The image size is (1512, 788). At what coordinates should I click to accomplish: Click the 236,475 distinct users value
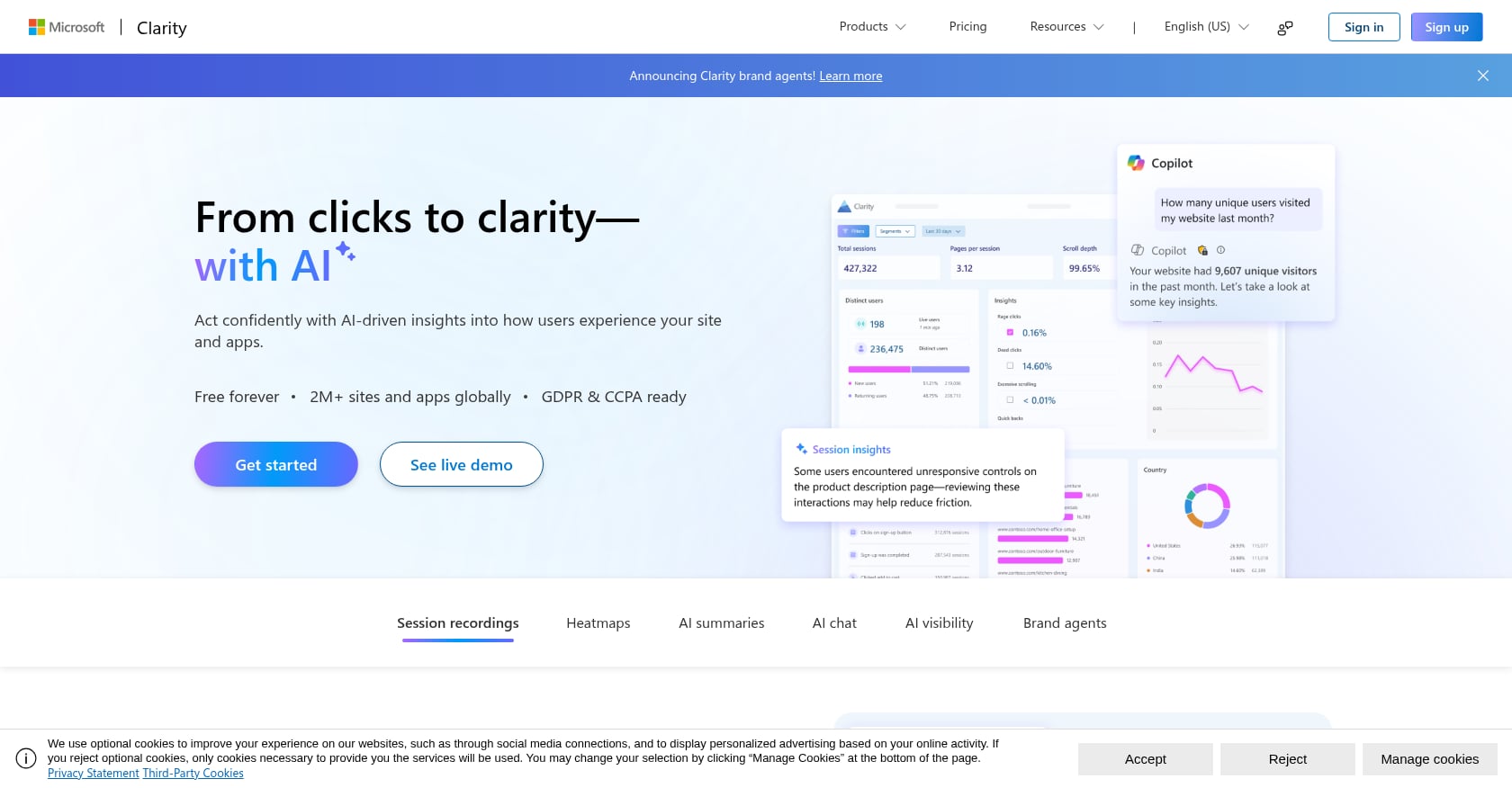(x=886, y=349)
